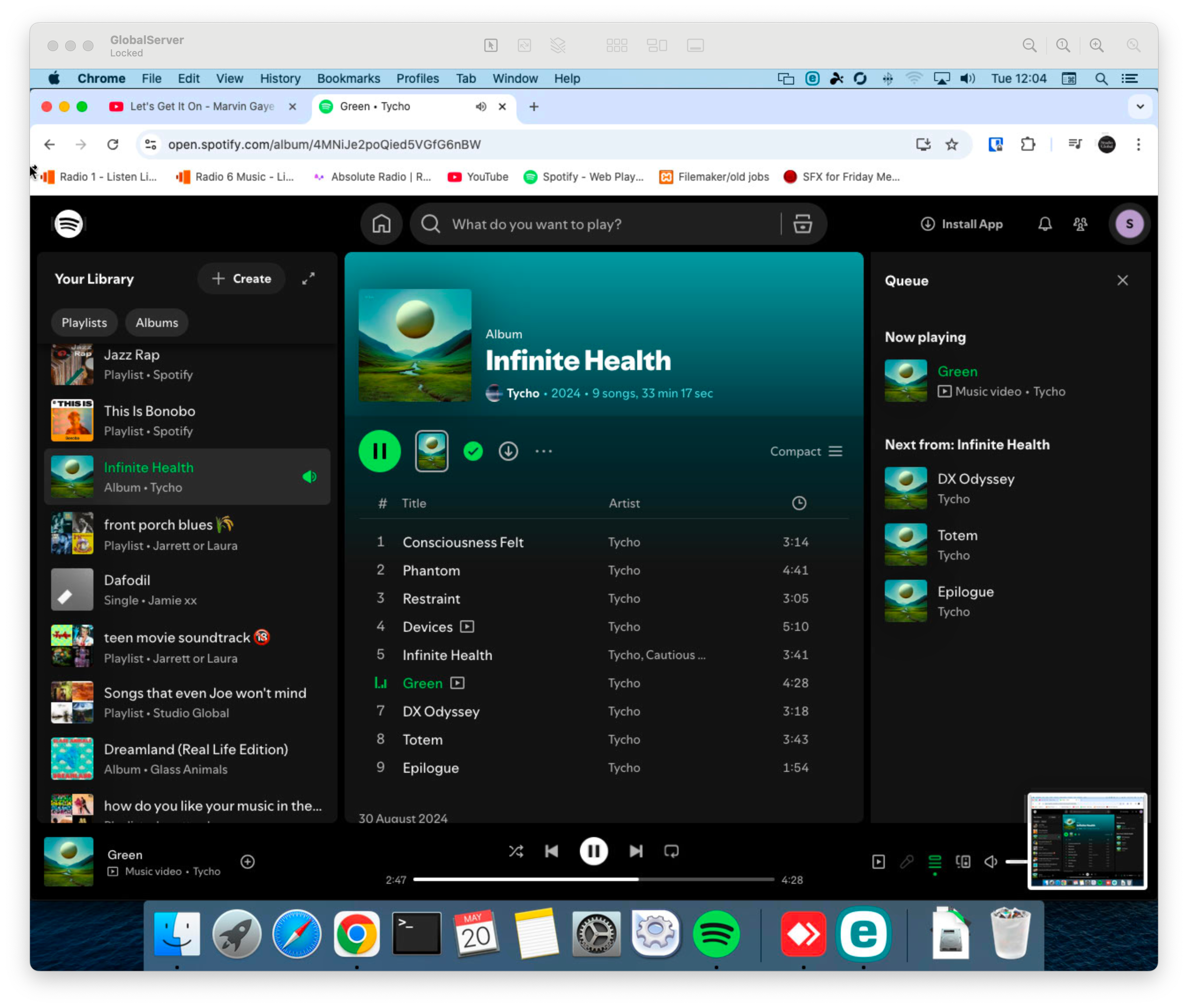Open the Chrome three-dot menu
This screenshot has height=1008, width=1188.
coord(1138,145)
